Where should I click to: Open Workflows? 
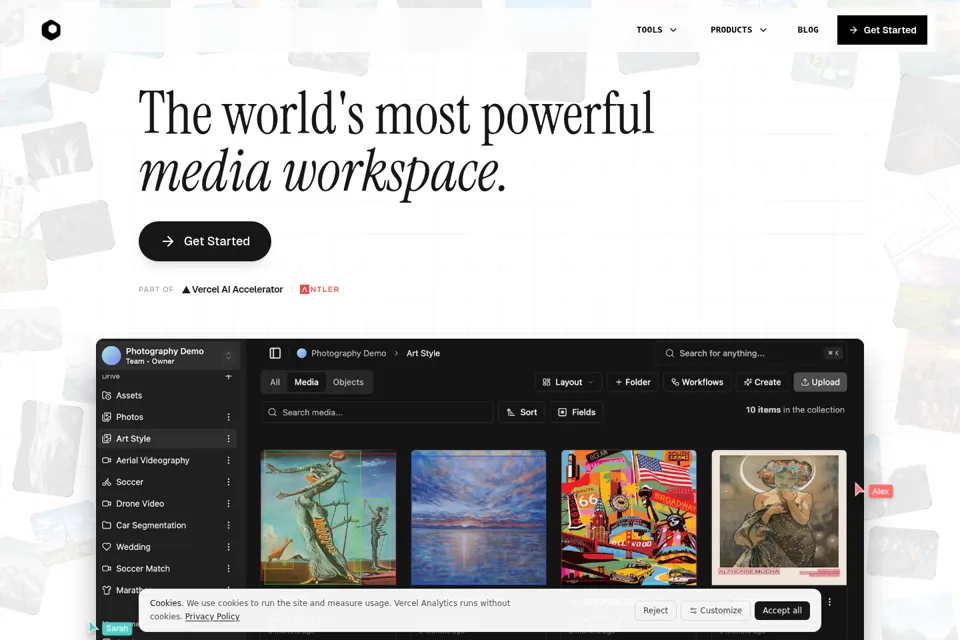697,382
